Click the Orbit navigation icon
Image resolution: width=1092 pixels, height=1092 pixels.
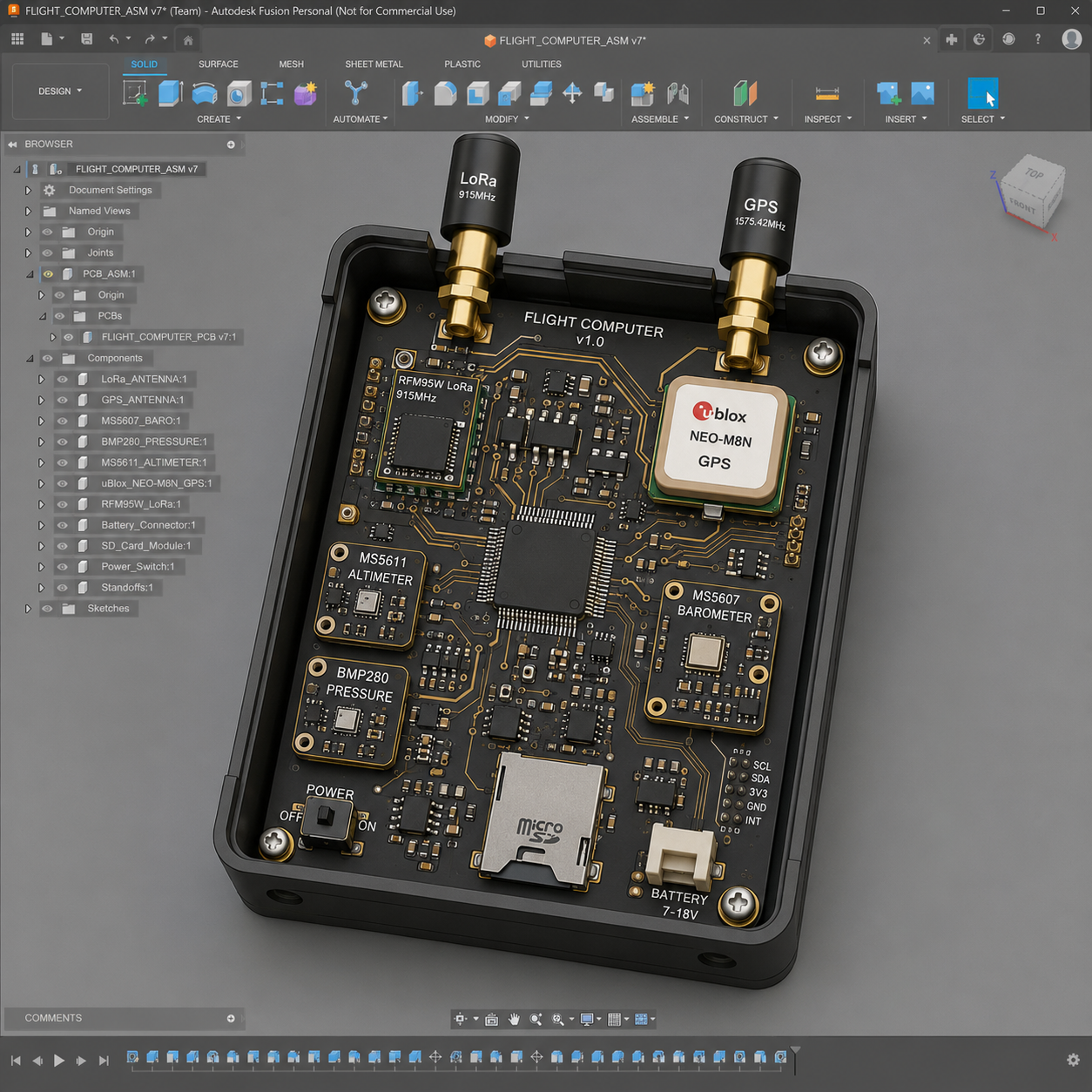pyautogui.click(x=462, y=1019)
